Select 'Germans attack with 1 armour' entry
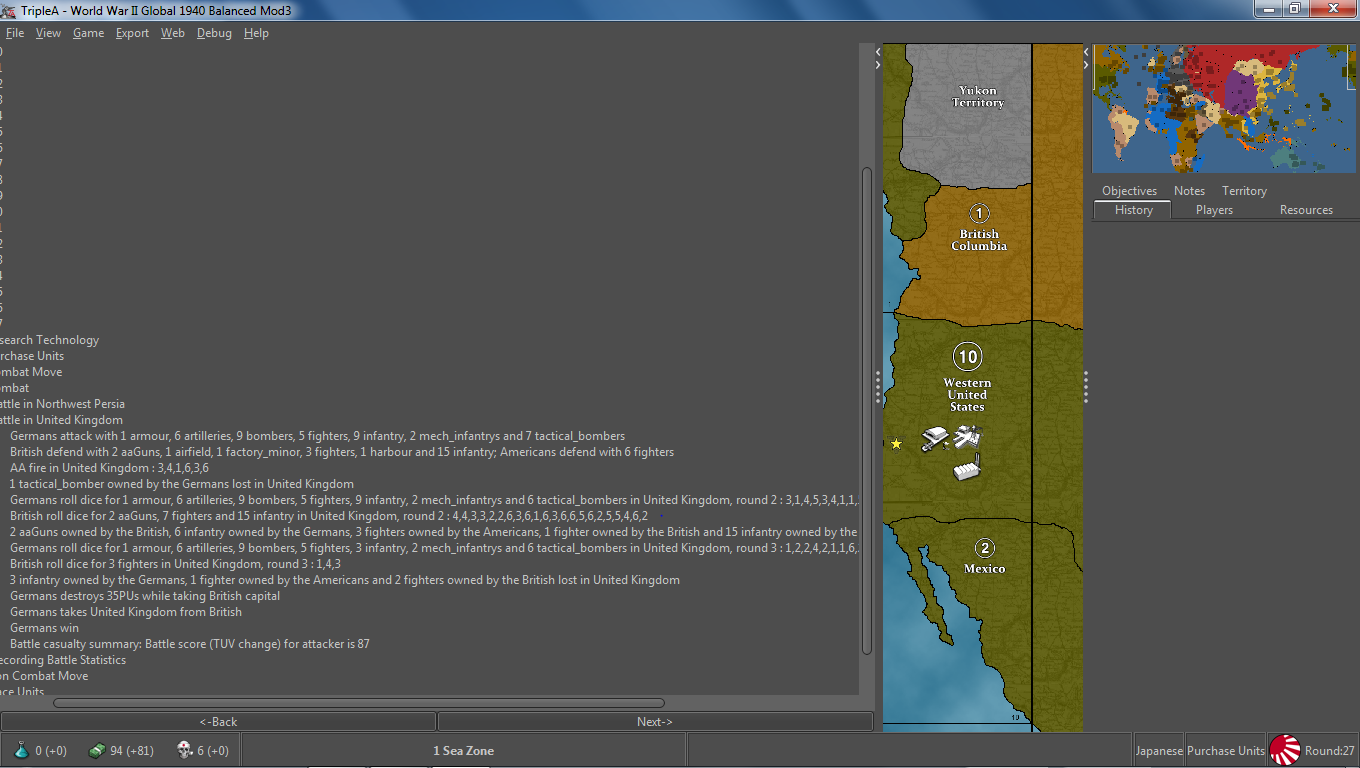This screenshot has width=1360, height=768. [318, 436]
